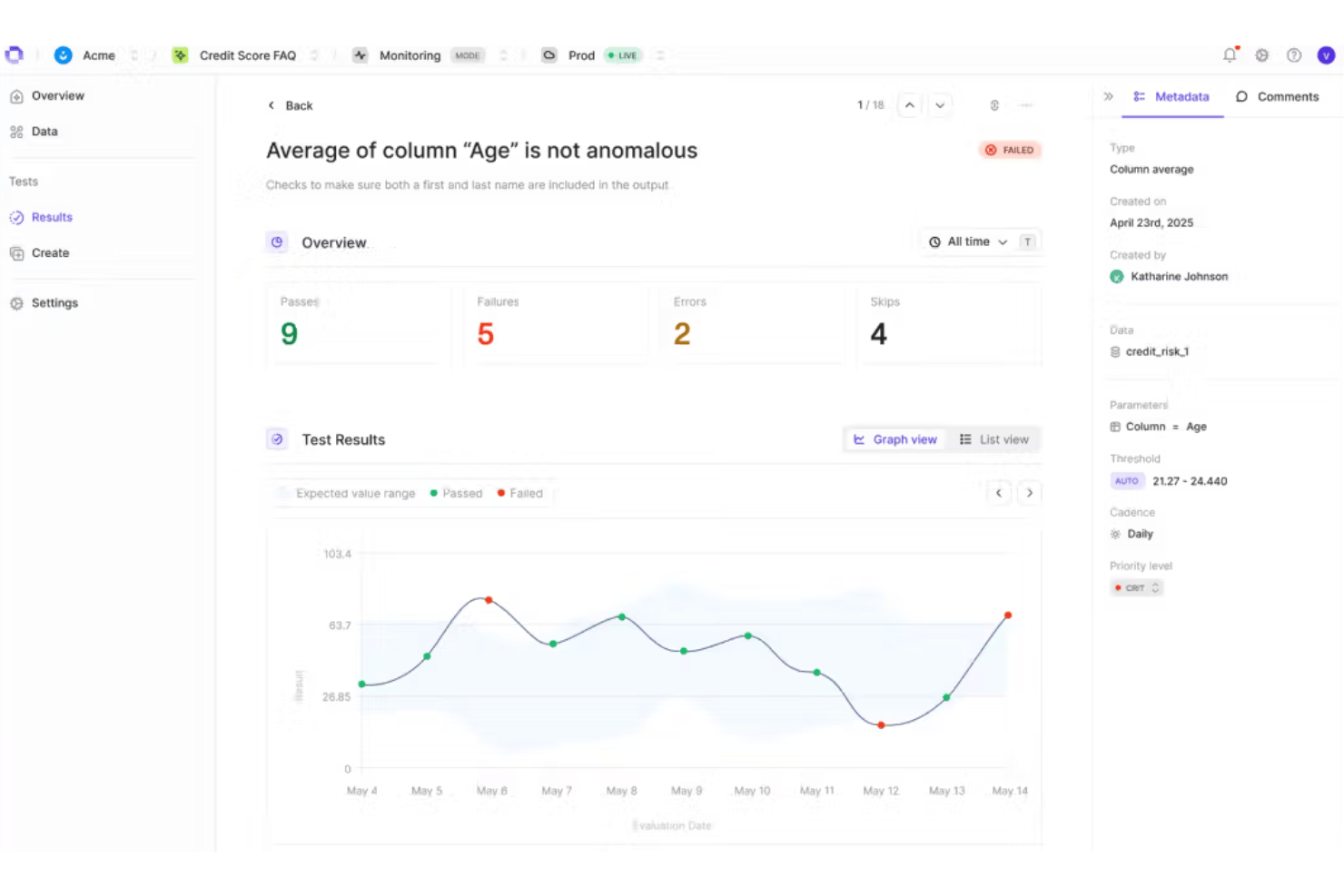1344x896 pixels.
Task: Switch to the Comments tab
Action: (1277, 96)
